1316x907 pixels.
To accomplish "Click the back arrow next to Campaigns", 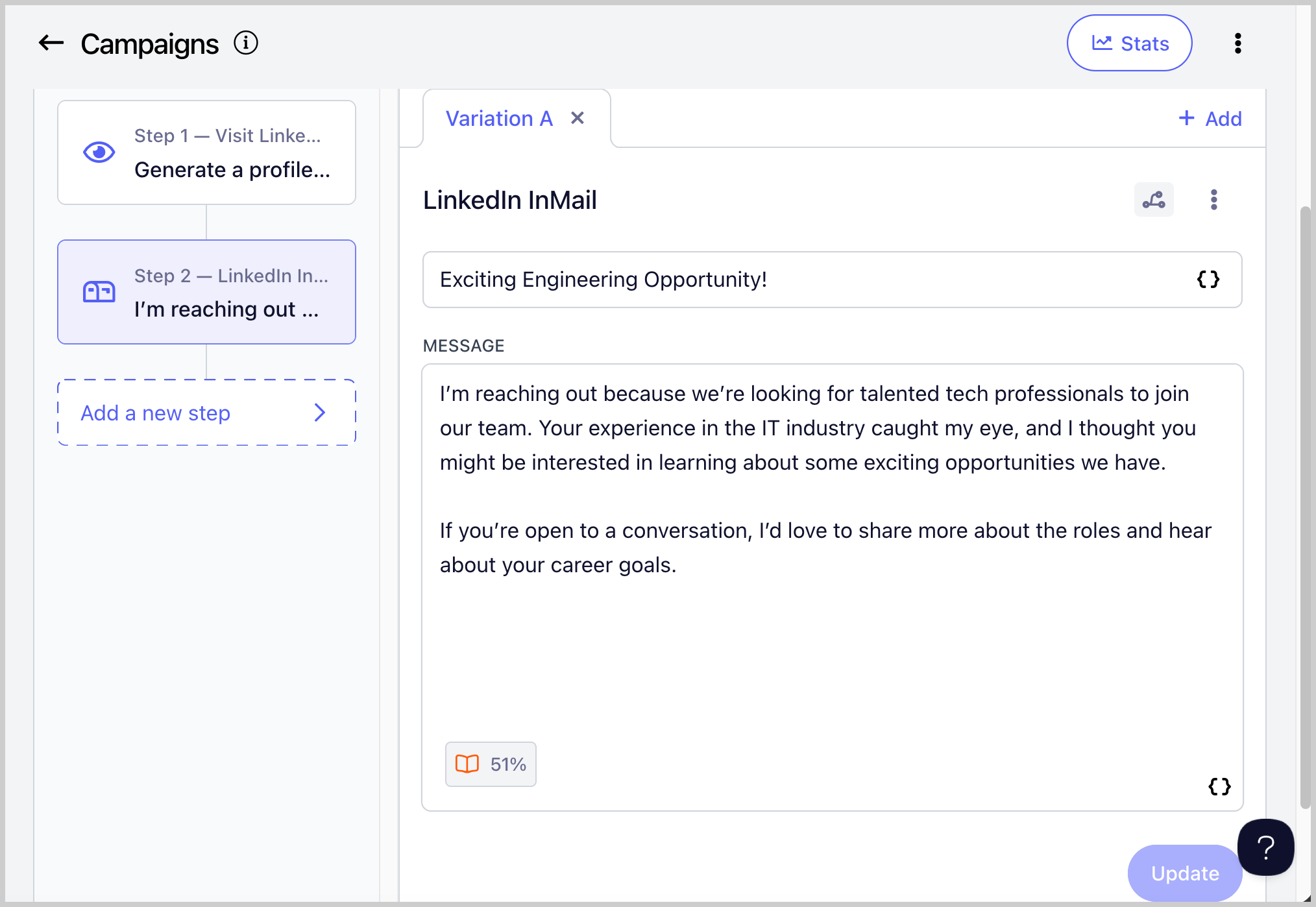I will tap(51, 43).
